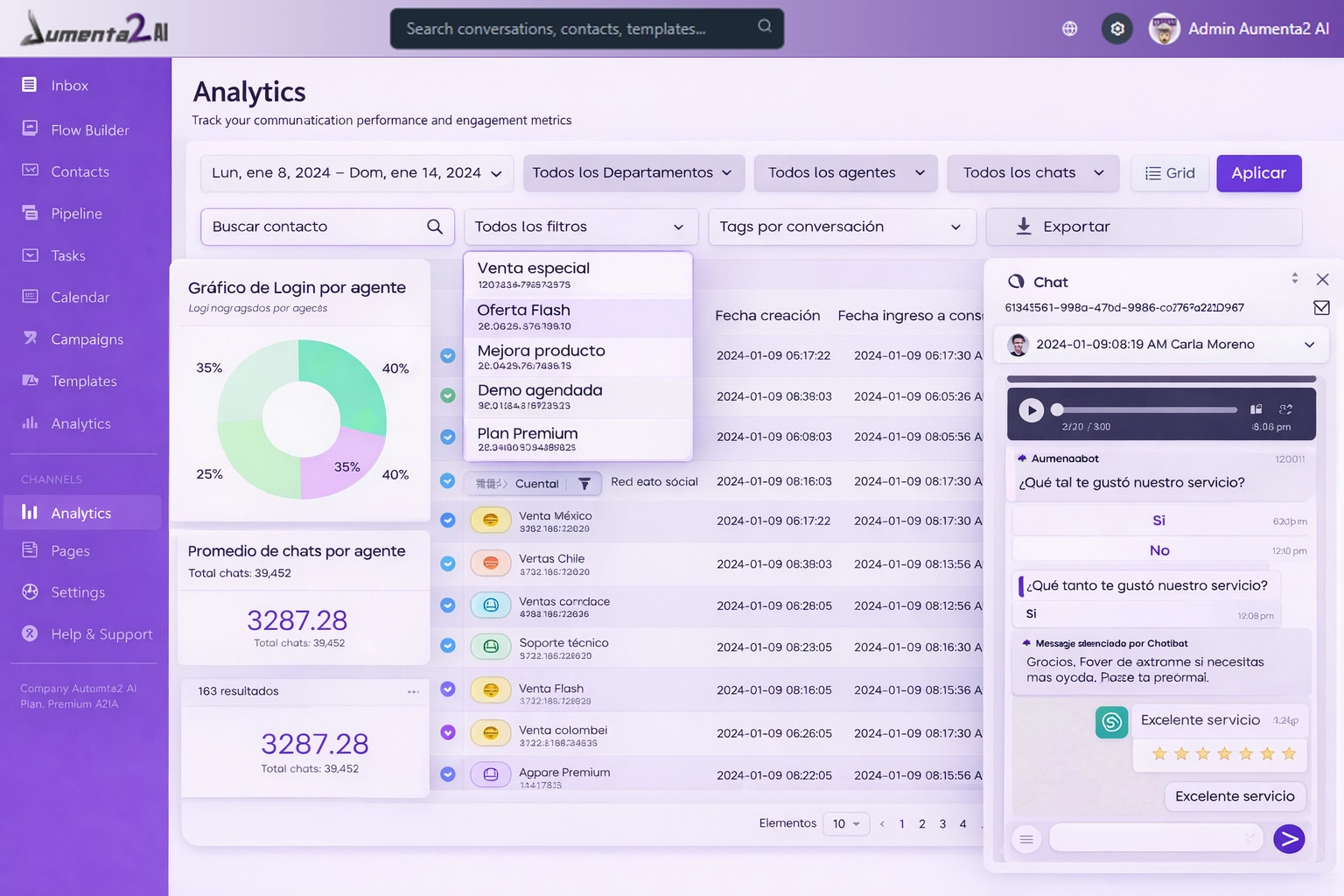Click the filter funnel icon beside Cuental
Screen dimensions: 1344x896
584,484
